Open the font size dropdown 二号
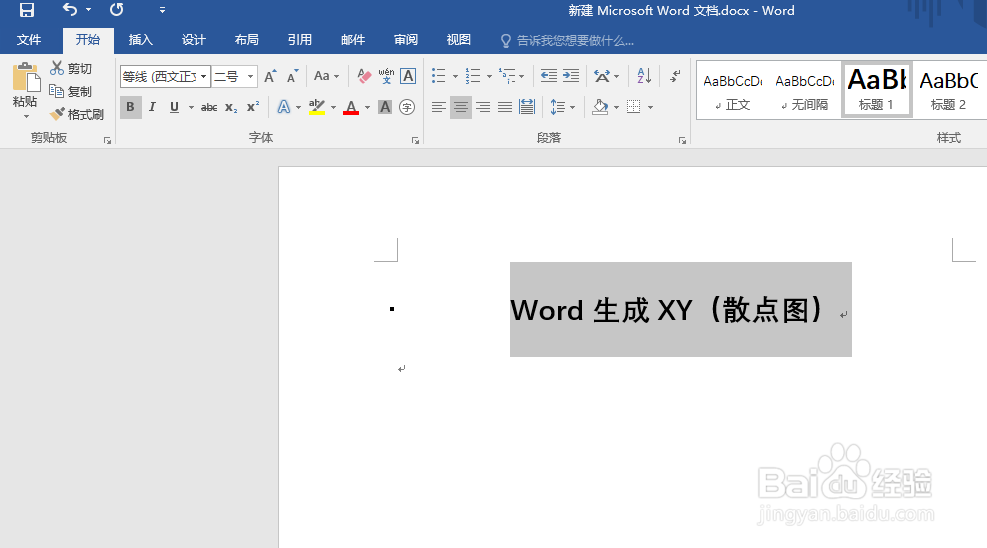Image resolution: width=987 pixels, height=548 pixels. point(251,77)
